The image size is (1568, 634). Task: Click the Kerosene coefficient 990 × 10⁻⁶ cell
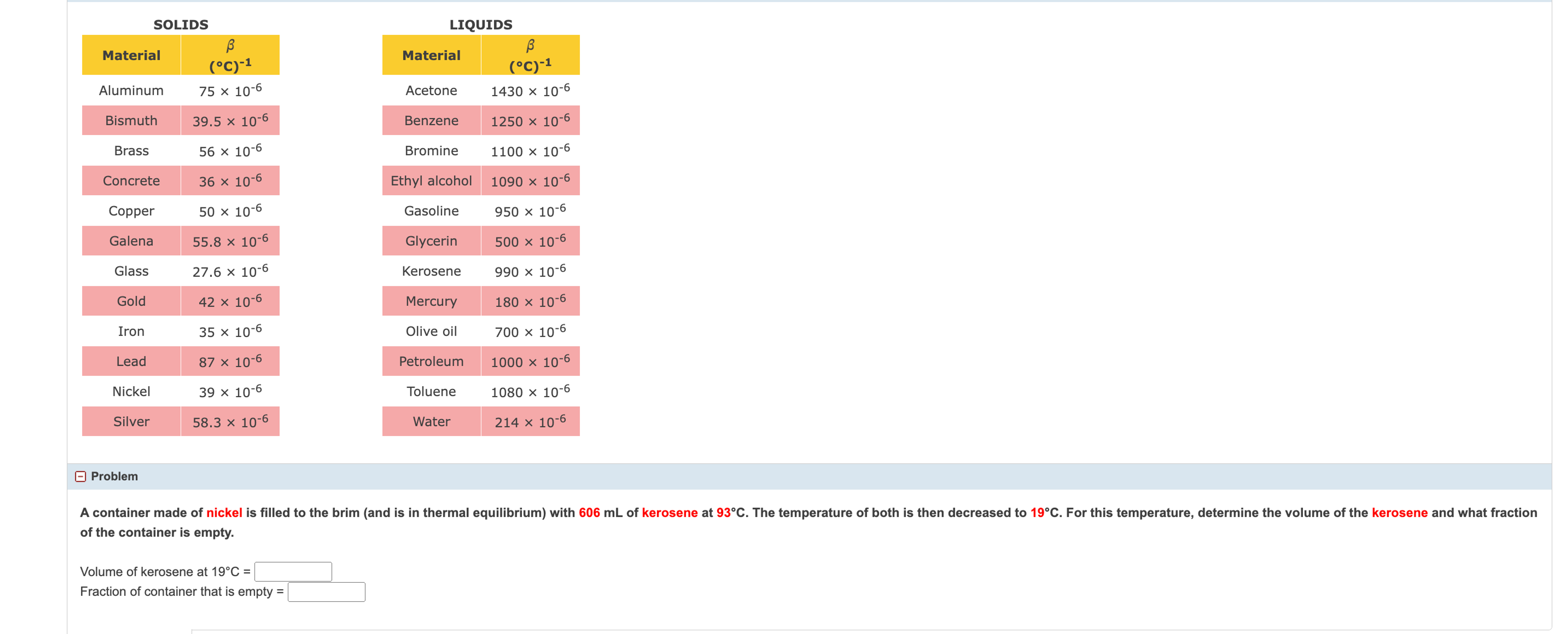coord(530,271)
